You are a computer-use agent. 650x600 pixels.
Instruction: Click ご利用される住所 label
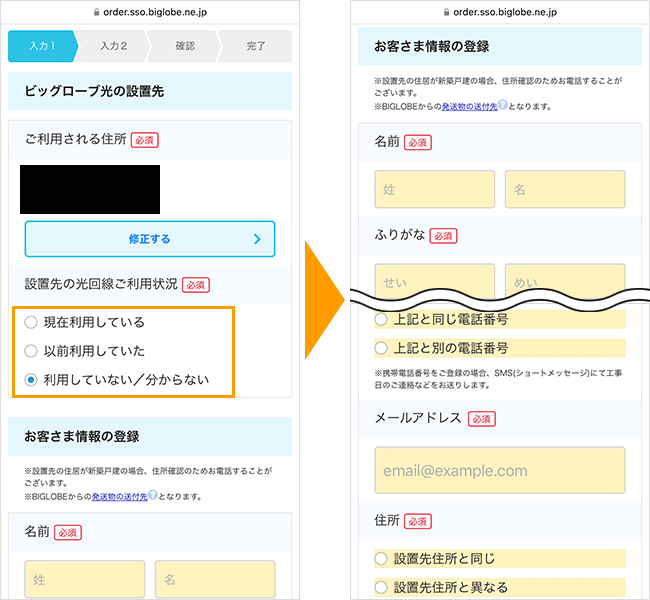click(x=75, y=139)
